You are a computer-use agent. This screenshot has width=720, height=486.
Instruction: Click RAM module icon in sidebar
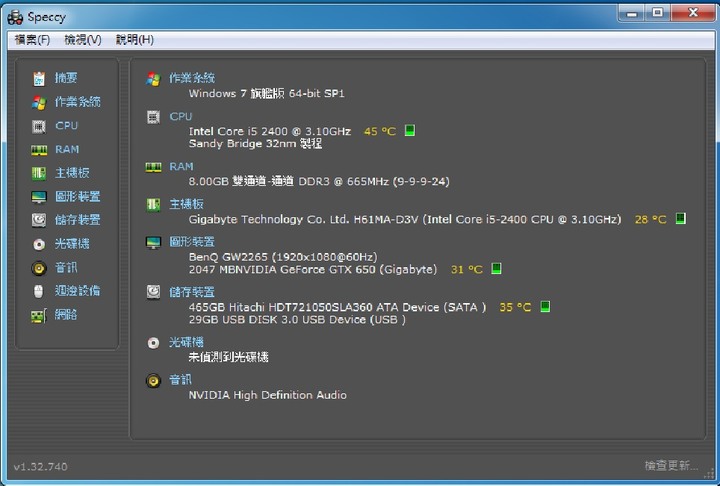coord(39,150)
